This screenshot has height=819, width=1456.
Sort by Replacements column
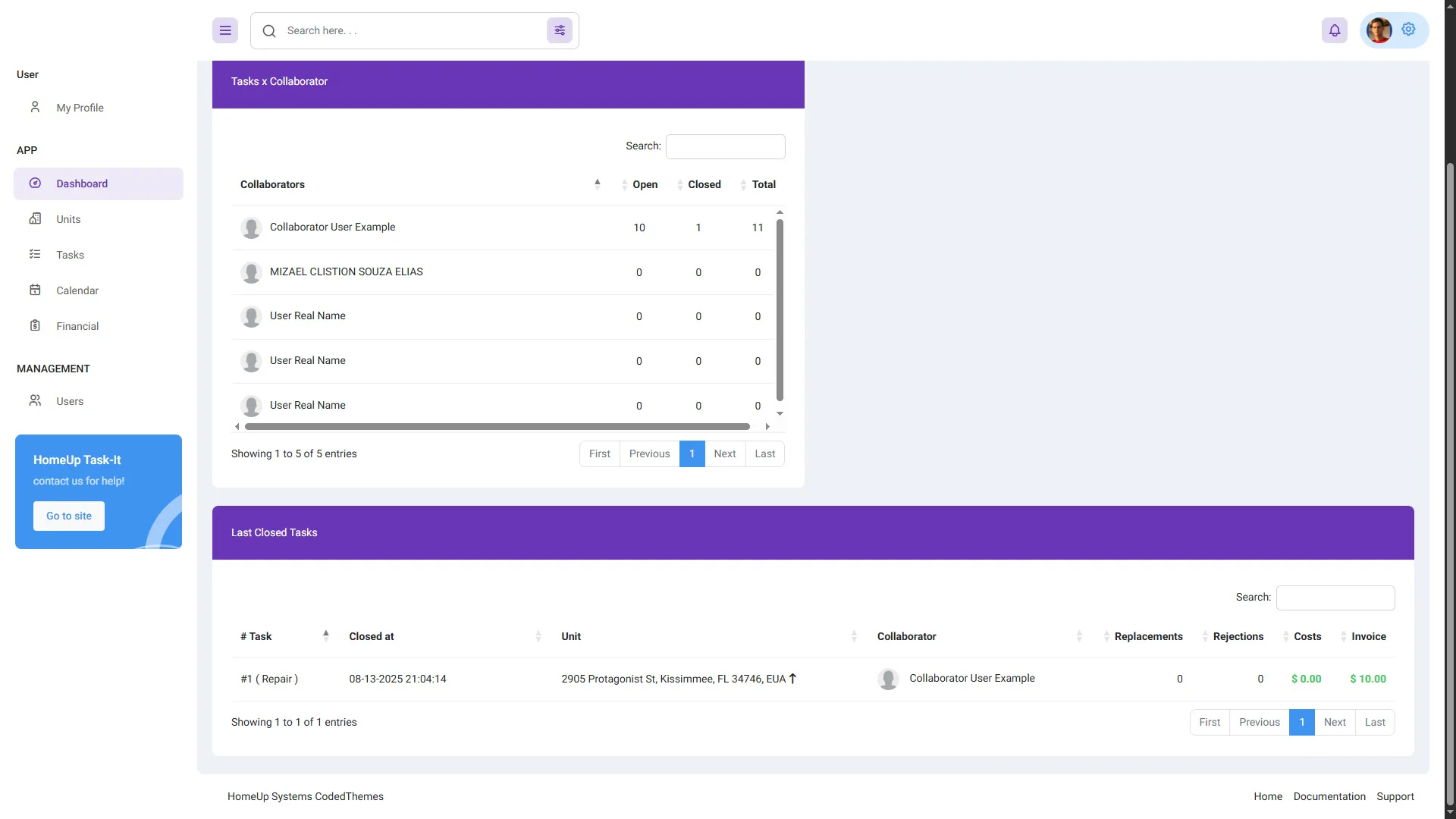(1144, 636)
